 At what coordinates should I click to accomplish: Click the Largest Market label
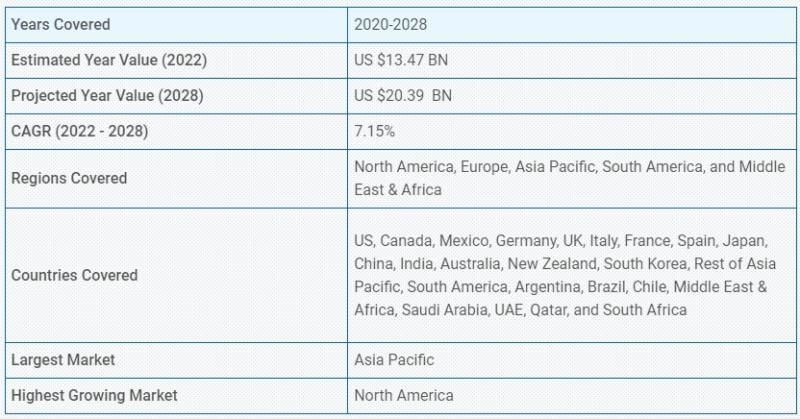[63, 360]
